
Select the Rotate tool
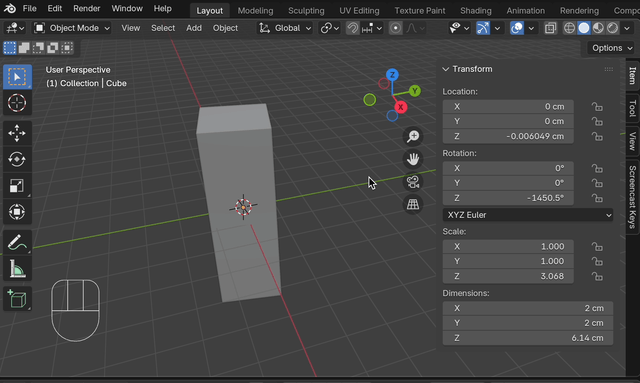coord(17,159)
